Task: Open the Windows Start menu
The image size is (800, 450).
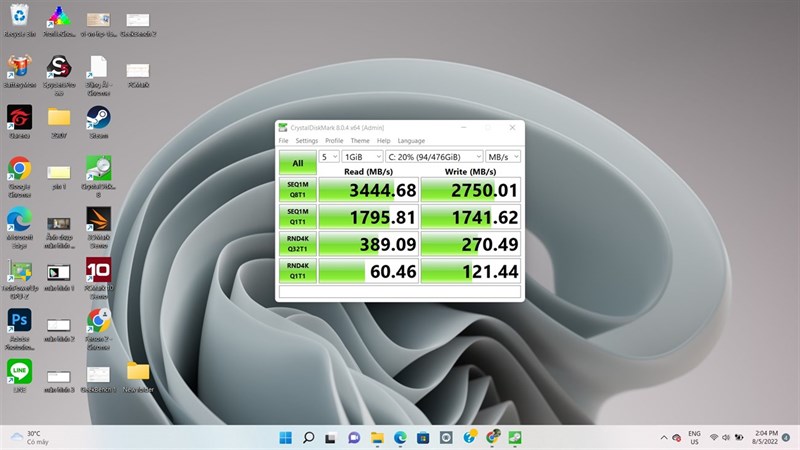Action: coord(286,437)
